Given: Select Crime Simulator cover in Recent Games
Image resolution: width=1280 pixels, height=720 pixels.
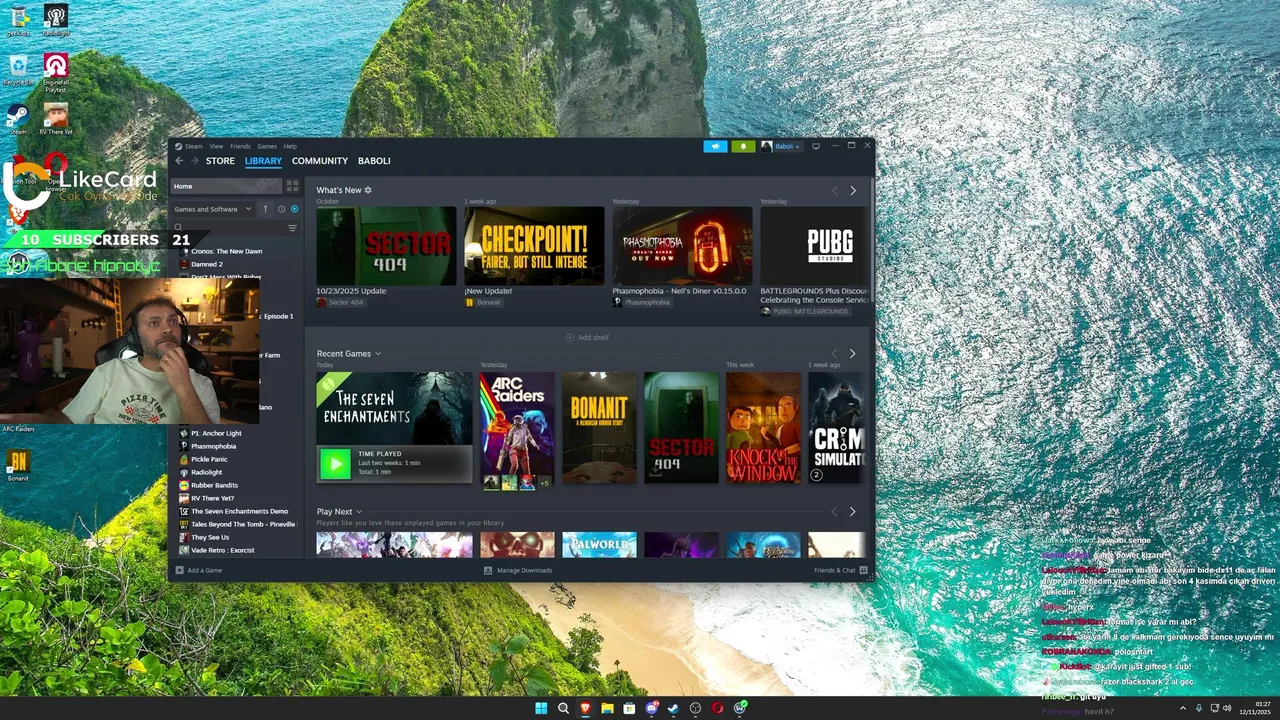Looking at the screenshot, I should point(836,428).
